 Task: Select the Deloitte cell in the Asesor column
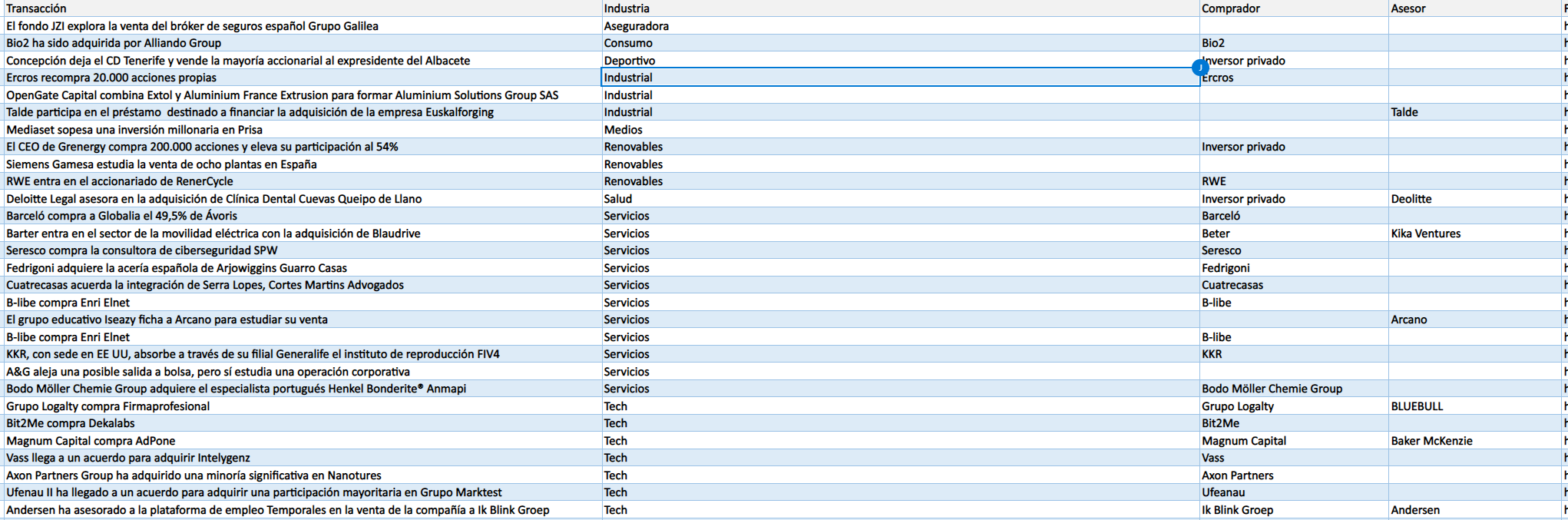pyautogui.click(x=1475, y=199)
